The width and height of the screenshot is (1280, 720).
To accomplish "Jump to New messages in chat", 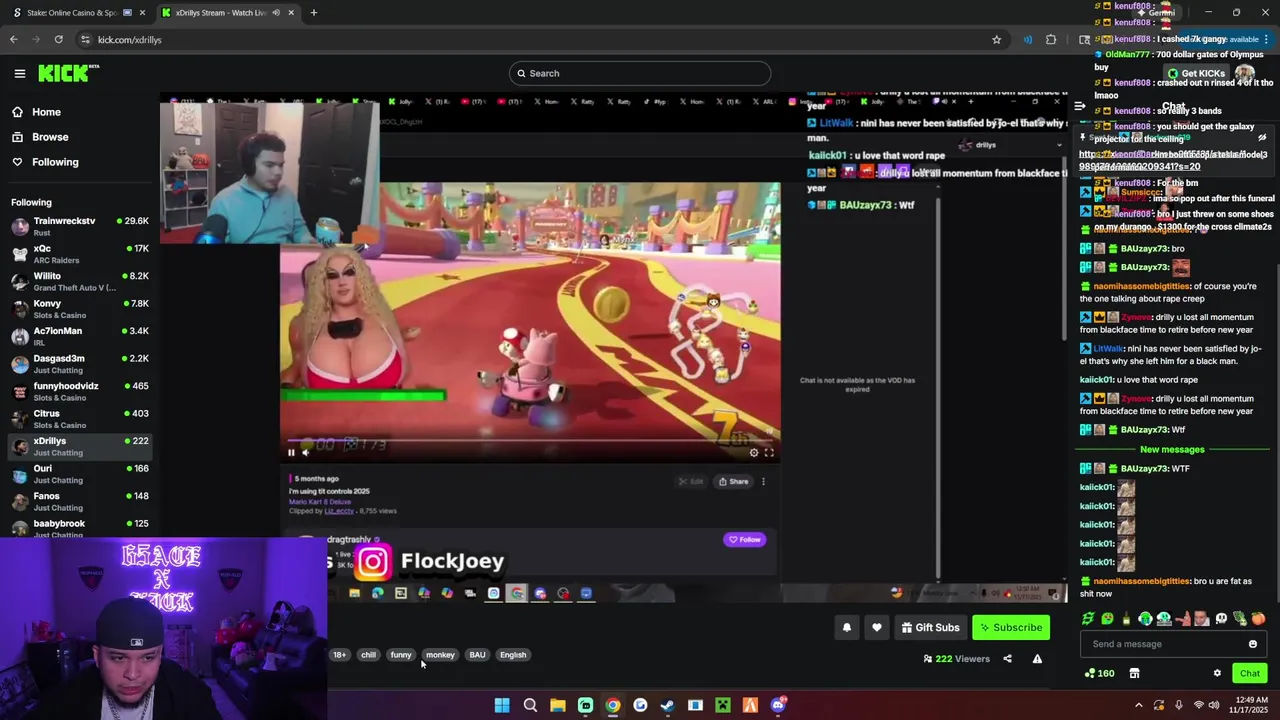I will pyautogui.click(x=1172, y=449).
